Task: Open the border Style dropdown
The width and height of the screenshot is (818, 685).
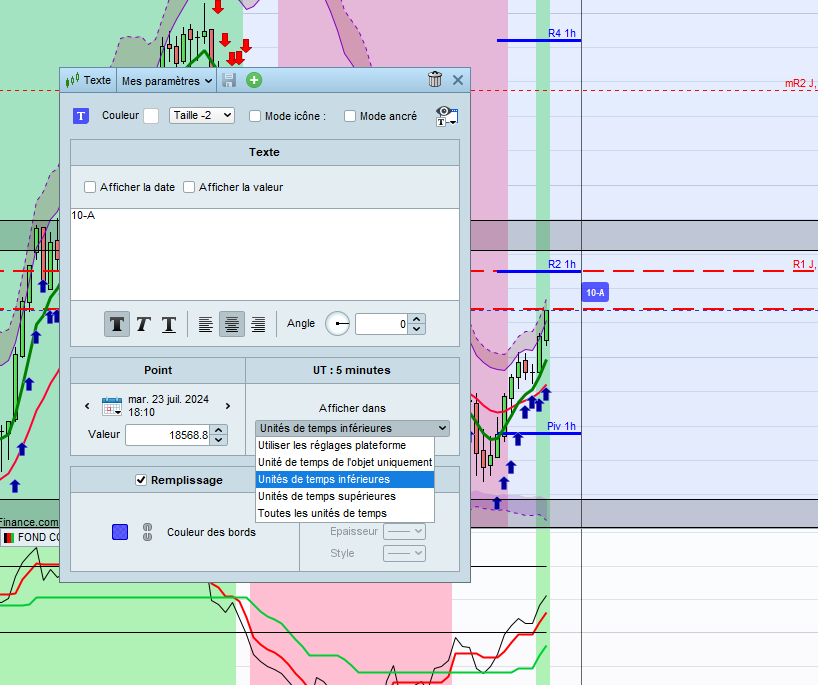Action: pyautogui.click(x=404, y=553)
